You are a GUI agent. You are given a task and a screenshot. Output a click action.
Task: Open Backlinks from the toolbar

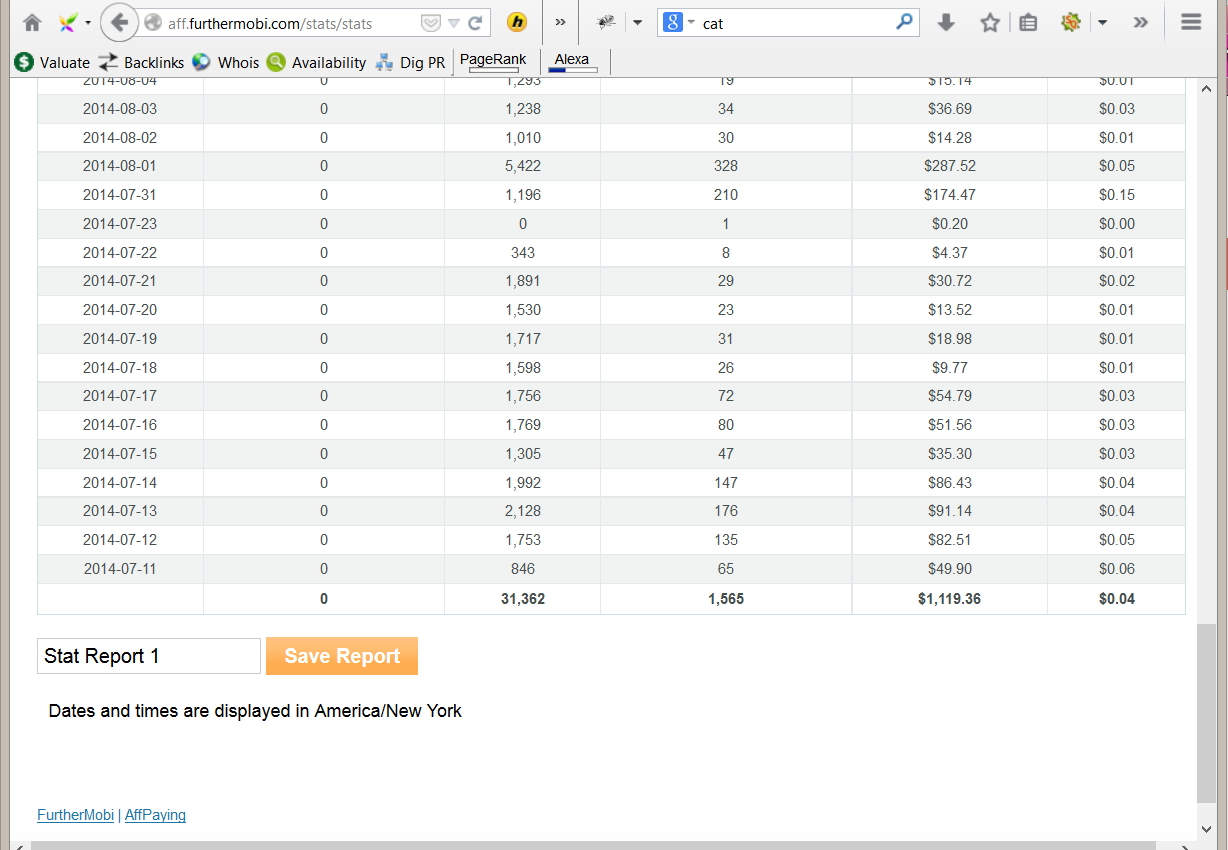[141, 62]
